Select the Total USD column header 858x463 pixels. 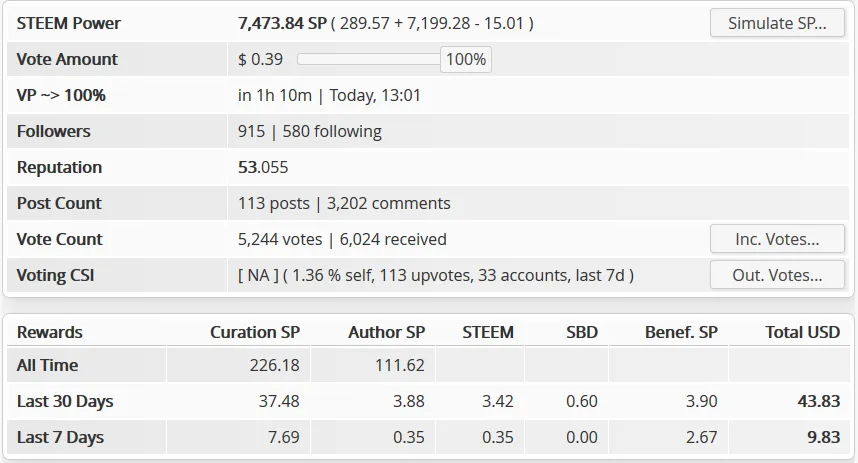tap(802, 332)
